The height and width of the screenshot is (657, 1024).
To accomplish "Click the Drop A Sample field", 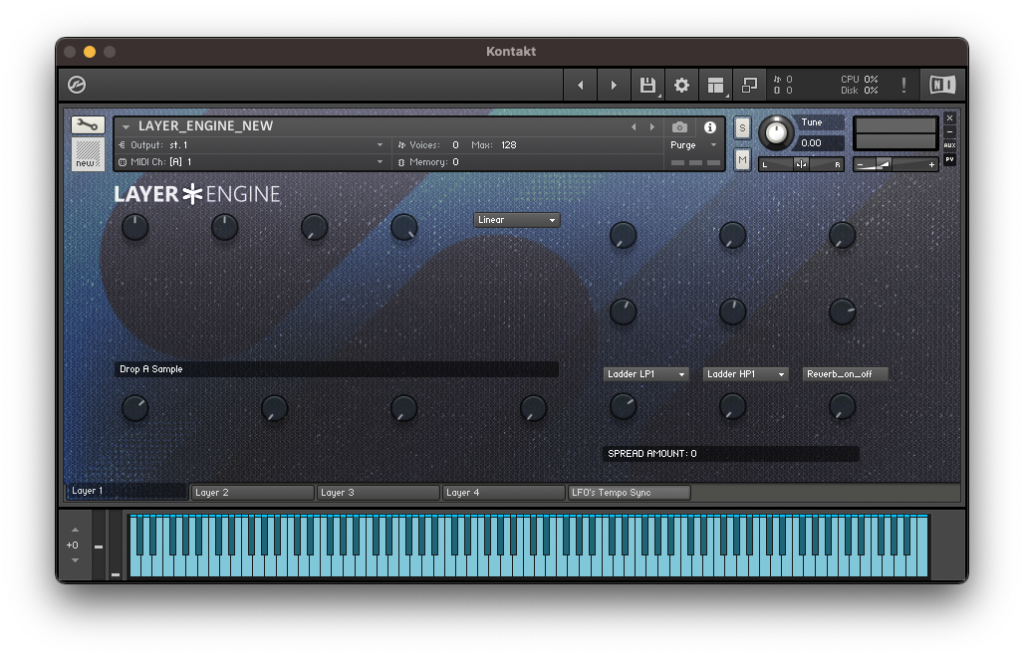I will coord(336,369).
